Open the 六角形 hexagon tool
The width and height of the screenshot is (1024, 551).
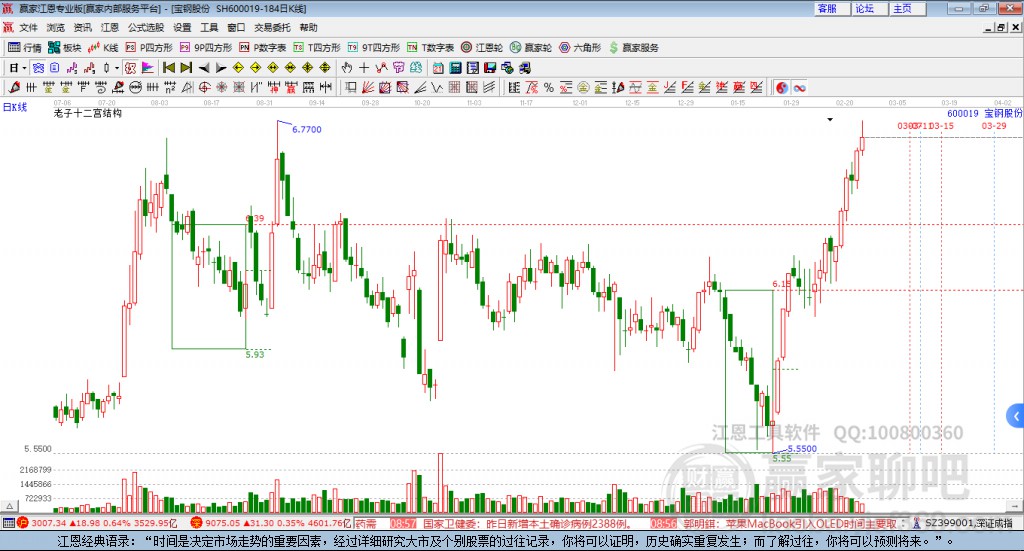[580, 48]
